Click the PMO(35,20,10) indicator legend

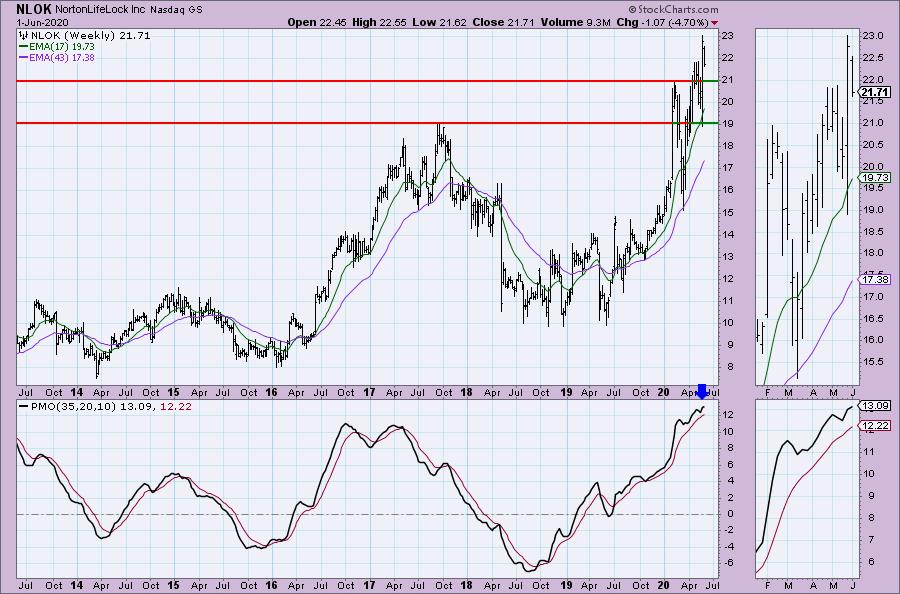click(106, 406)
